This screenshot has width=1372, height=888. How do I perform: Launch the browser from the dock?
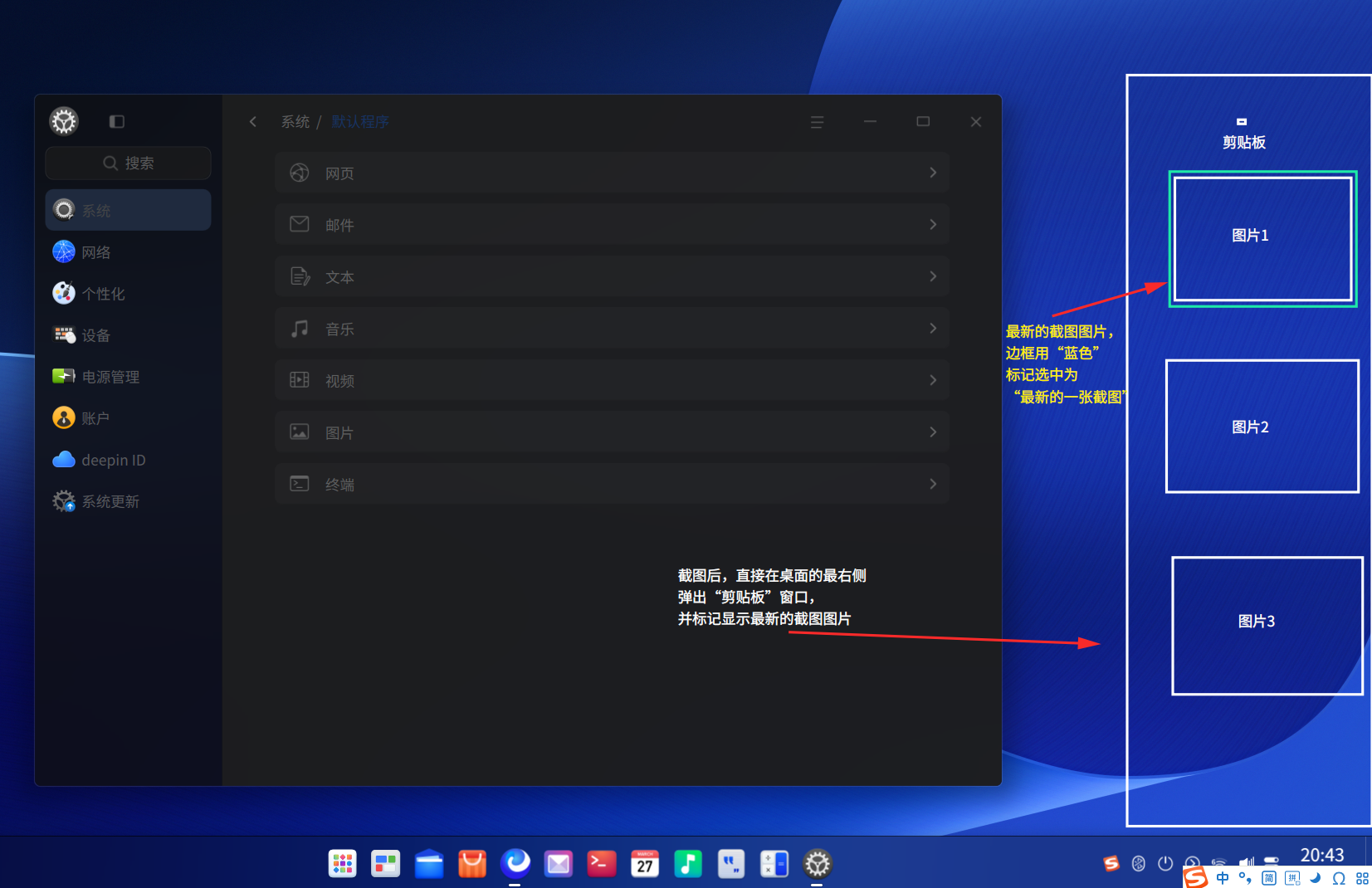coord(515,864)
